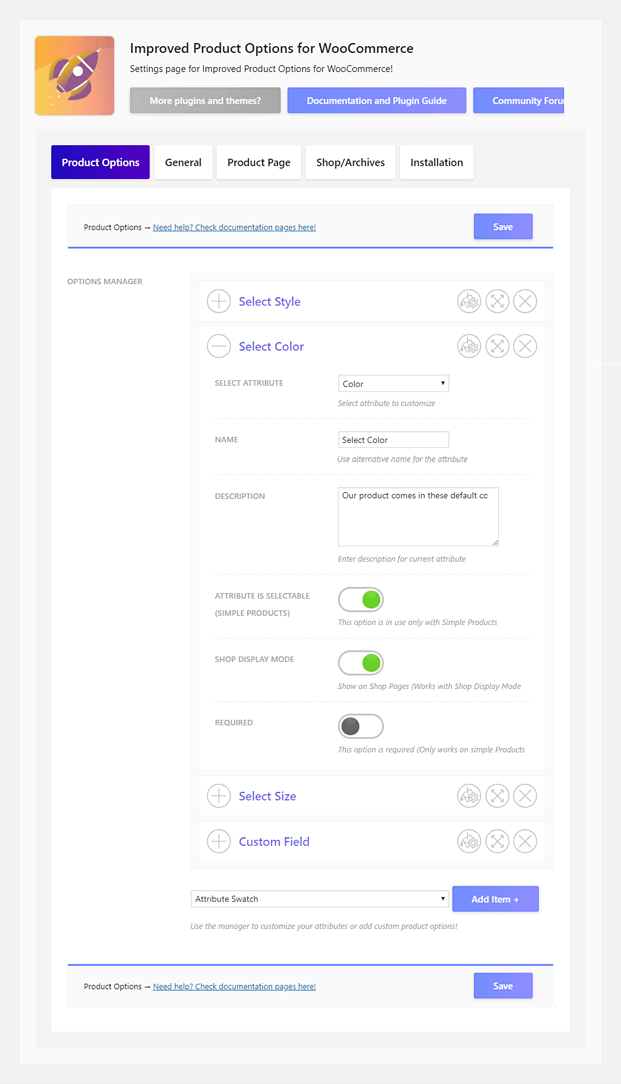Click the move arrows icon for Custom Field
The height and width of the screenshot is (1084, 621).
(x=497, y=841)
